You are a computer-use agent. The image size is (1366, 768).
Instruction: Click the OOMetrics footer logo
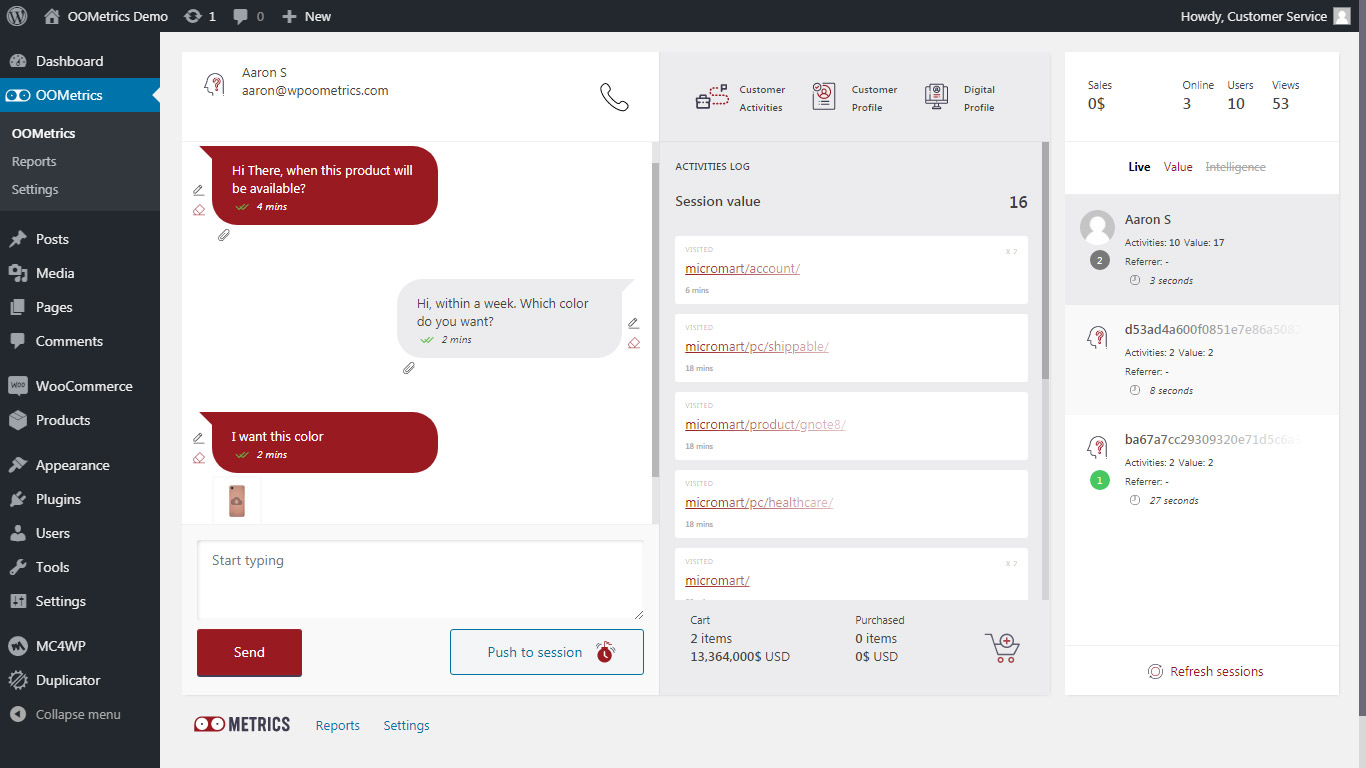pyautogui.click(x=242, y=725)
